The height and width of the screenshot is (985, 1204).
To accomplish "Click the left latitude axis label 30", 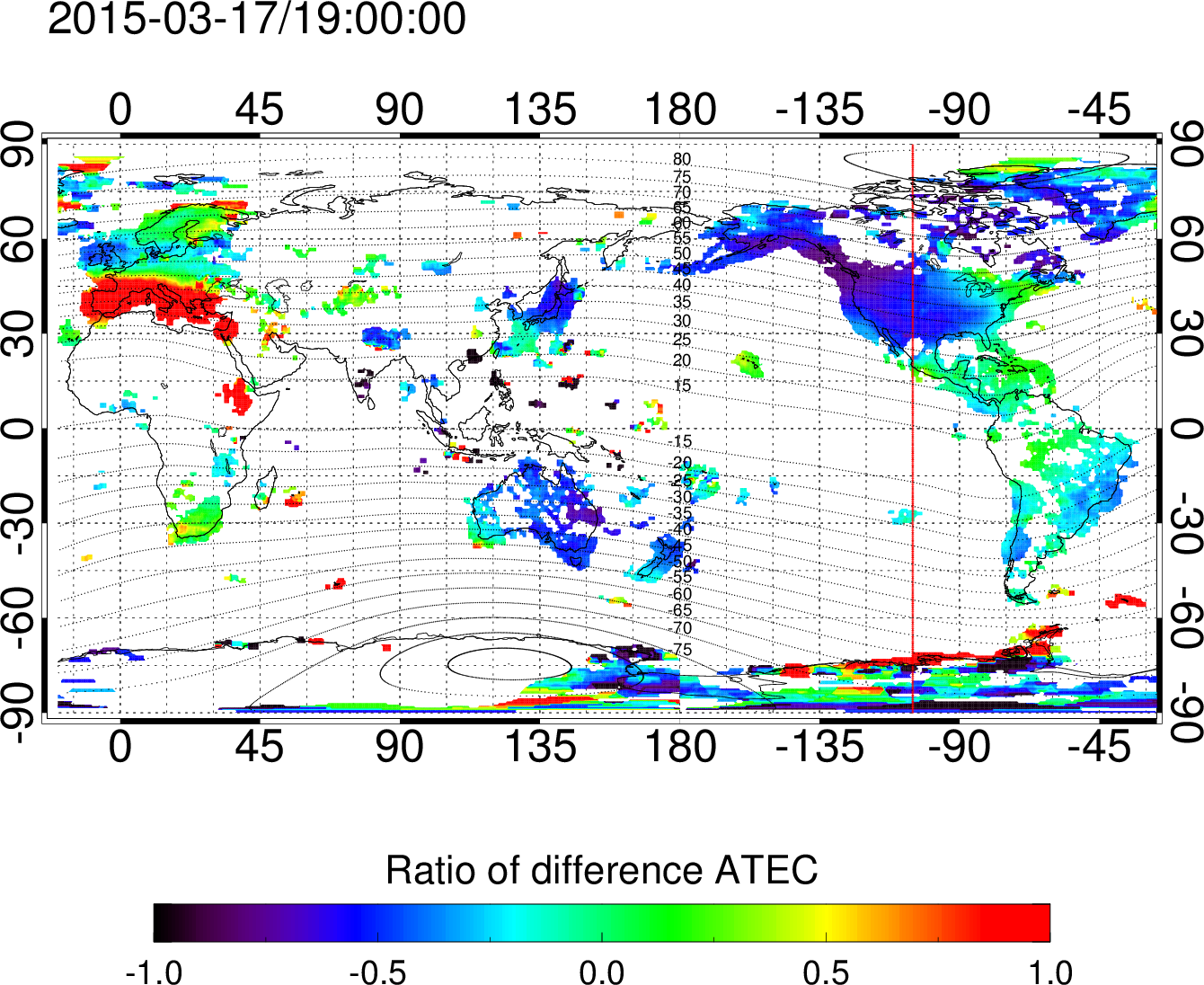I will click(x=20, y=333).
